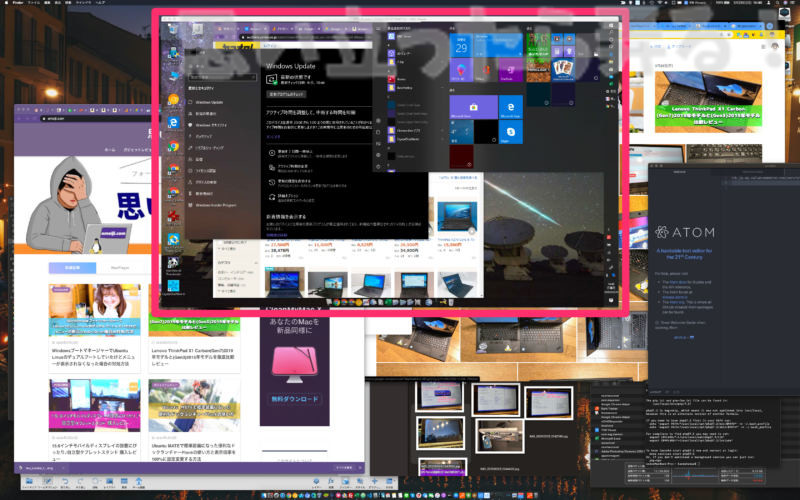Launch the Edge shortcut on the Windows desktop
The width and height of the screenshot is (800, 500).
tap(173, 122)
